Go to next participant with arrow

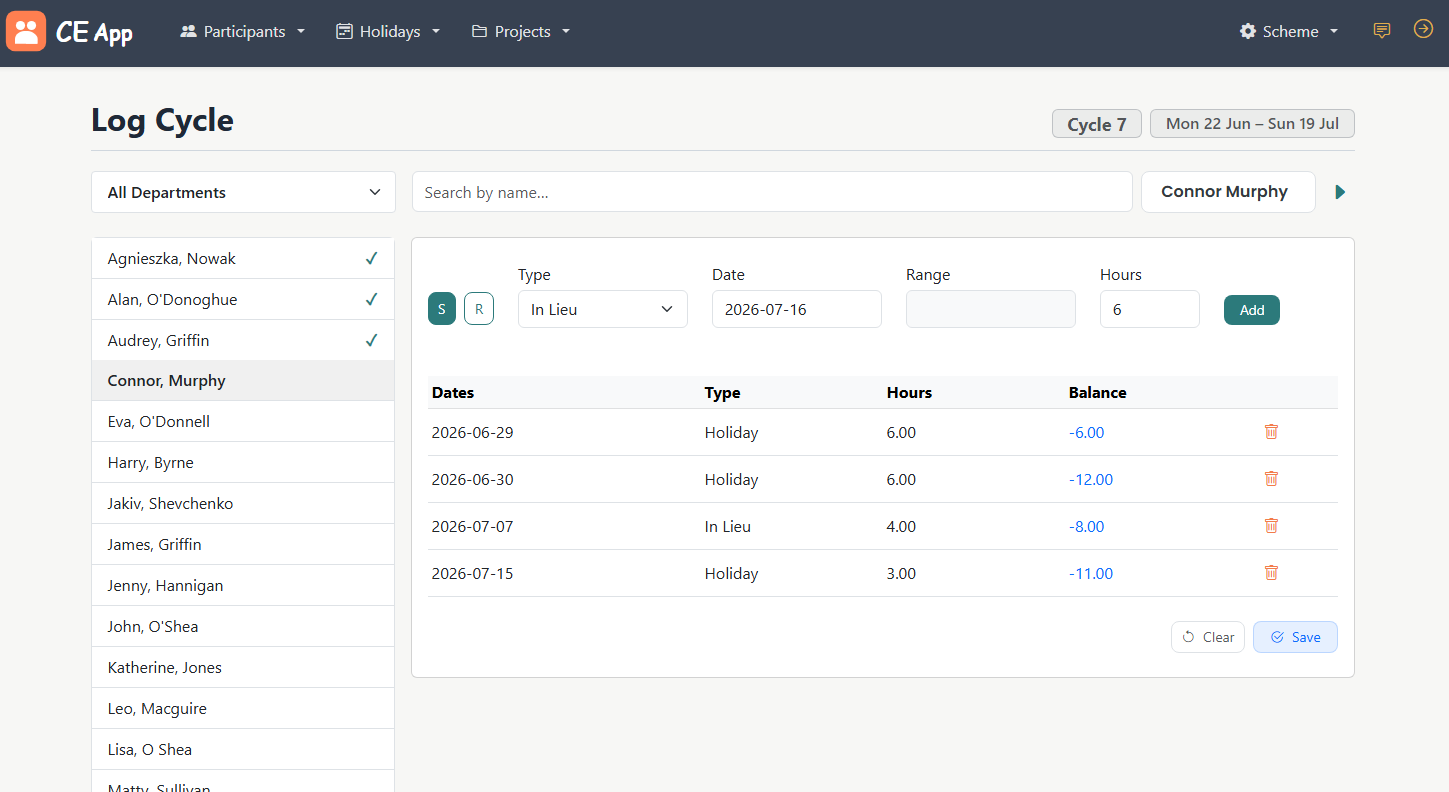[x=1341, y=192]
